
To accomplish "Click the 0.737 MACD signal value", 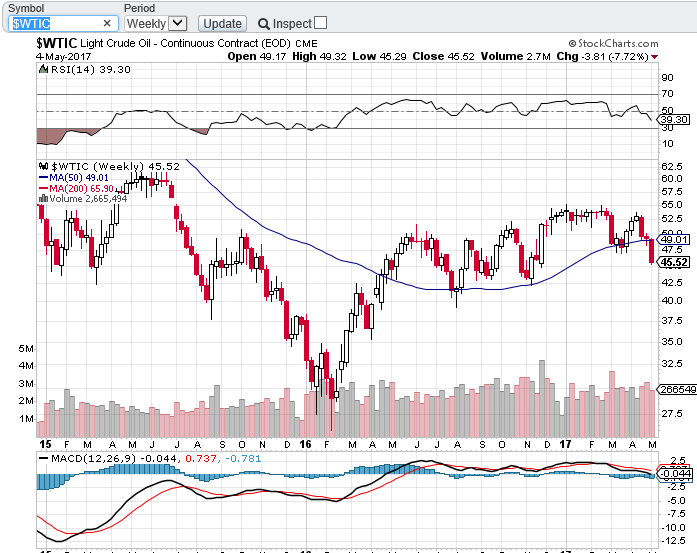I will point(199,458).
